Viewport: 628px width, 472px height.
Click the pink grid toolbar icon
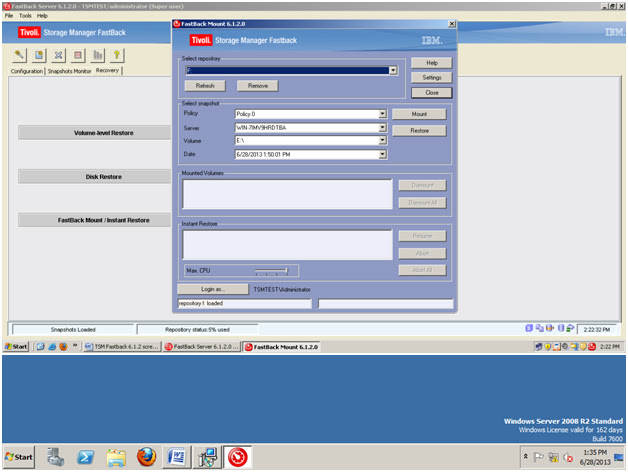[x=78, y=55]
